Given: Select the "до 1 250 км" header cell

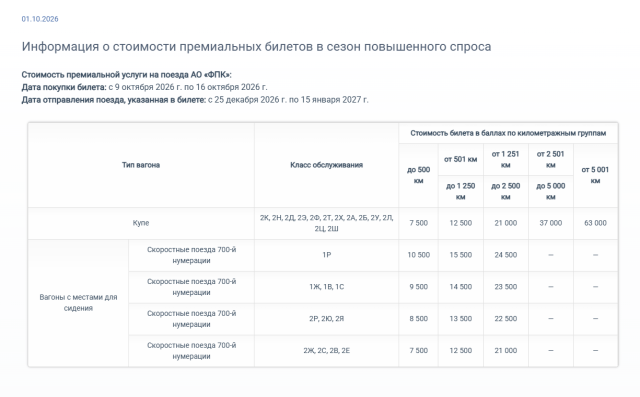Looking at the screenshot, I should point(461,191).
